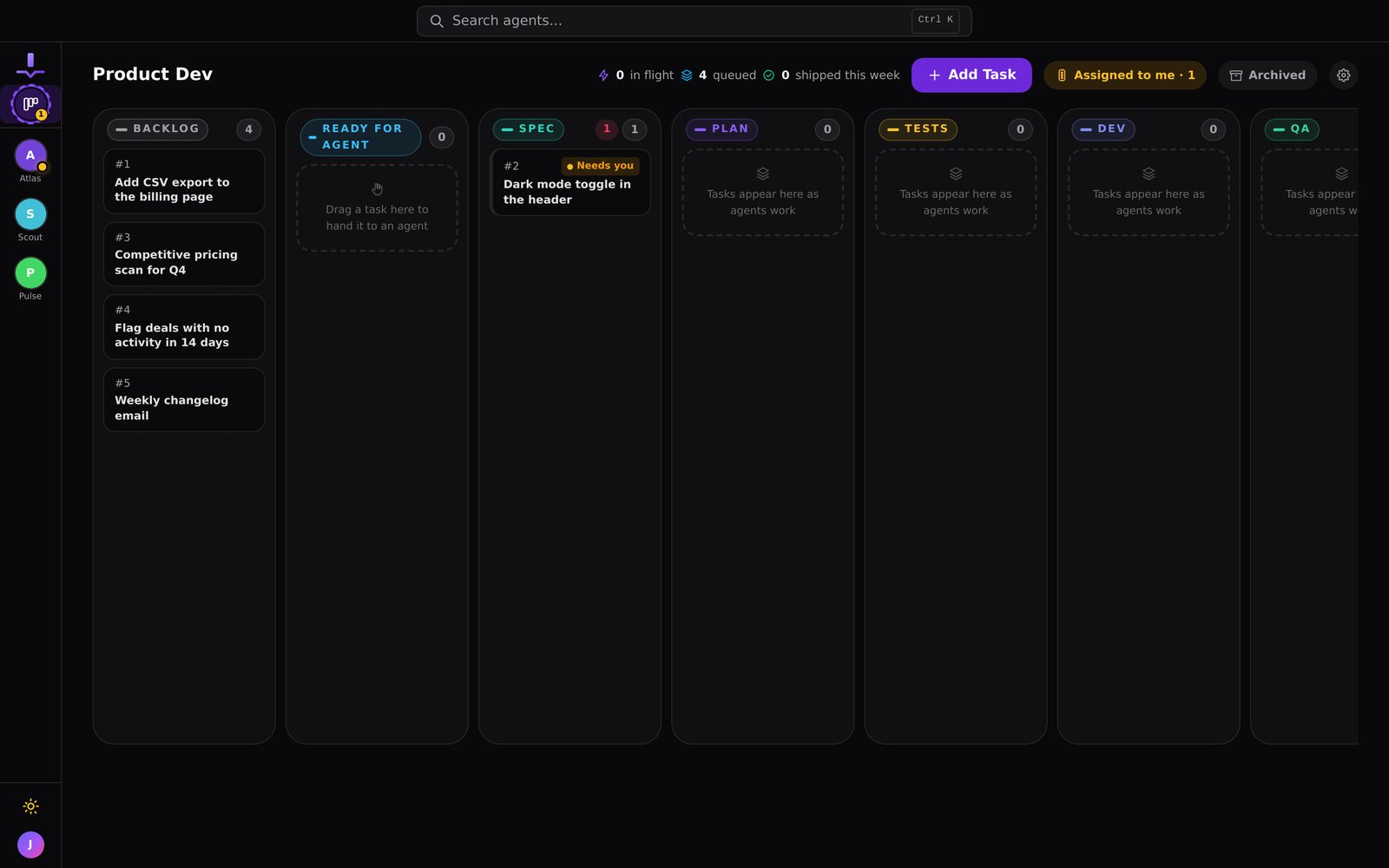Focus the Search agents field
1389x868 pixels.
(x=694, y=21)
